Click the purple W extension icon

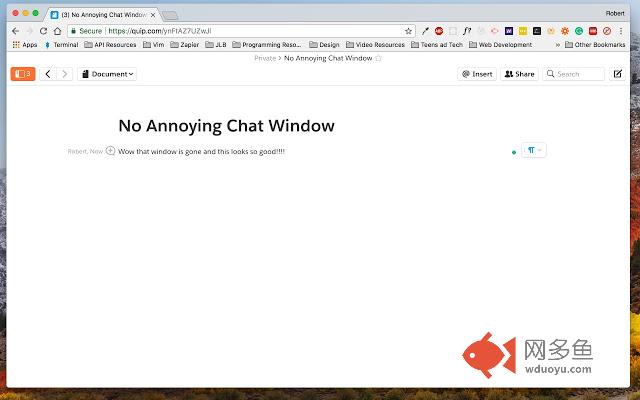point(509,31)
